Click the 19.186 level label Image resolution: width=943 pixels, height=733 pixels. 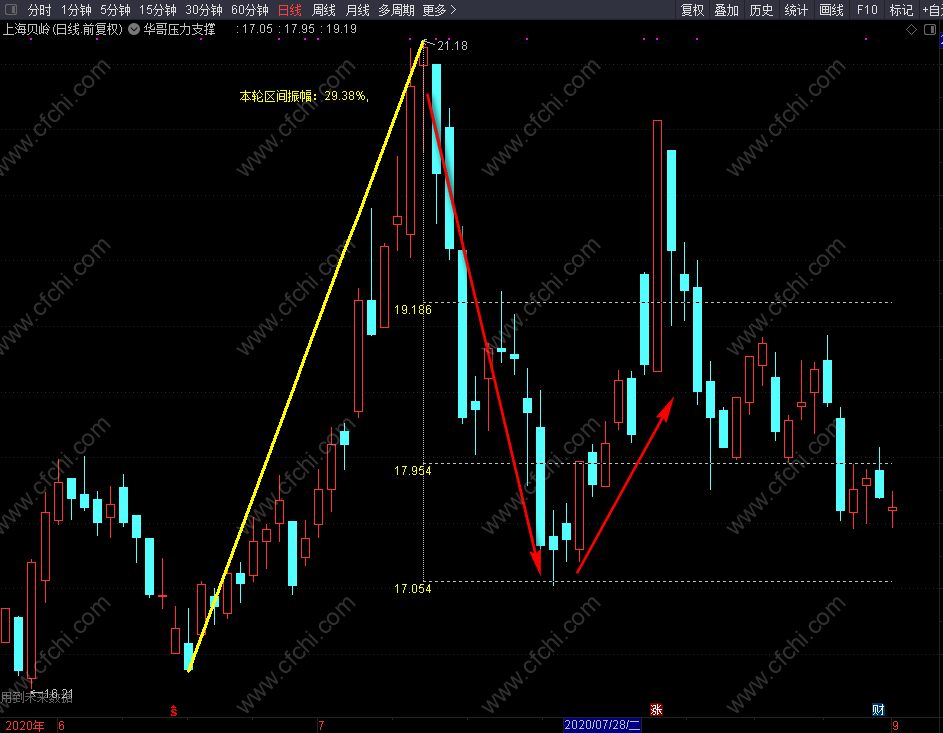point(413,310)
